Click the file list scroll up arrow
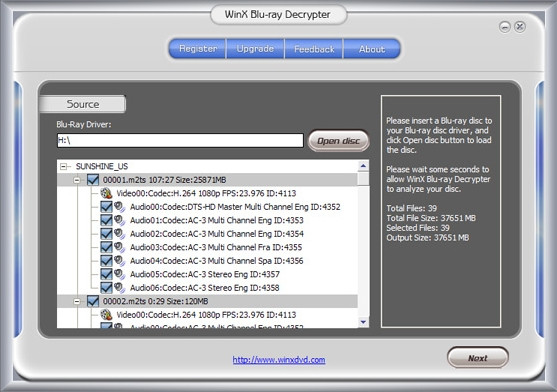The height and width of the screenshot is (392, 557). point(363,166)
